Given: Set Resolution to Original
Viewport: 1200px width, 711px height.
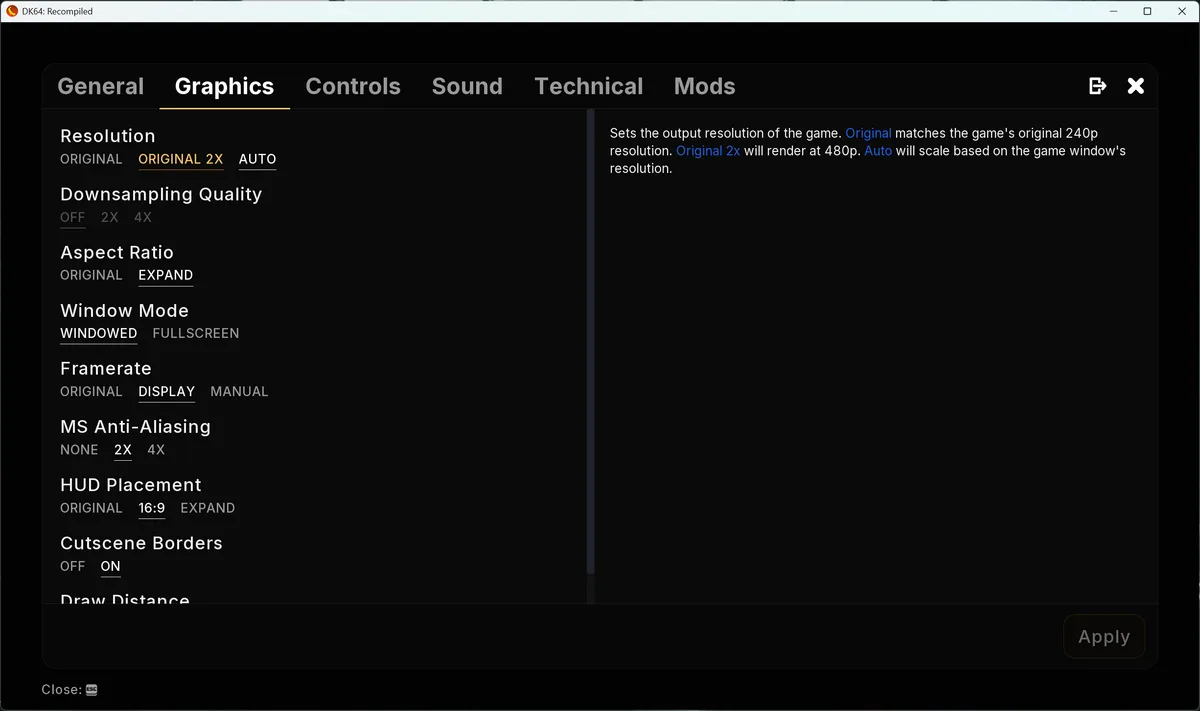Looking at the screenshot, I should pyautogui.click(x=91, y=159).
